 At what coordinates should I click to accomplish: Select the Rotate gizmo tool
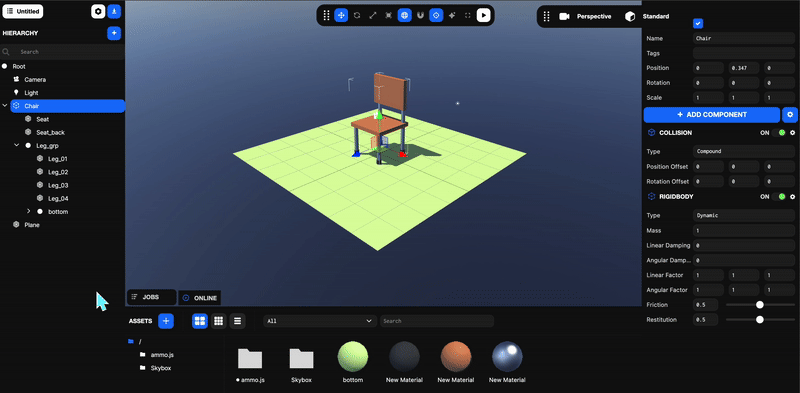357,15
